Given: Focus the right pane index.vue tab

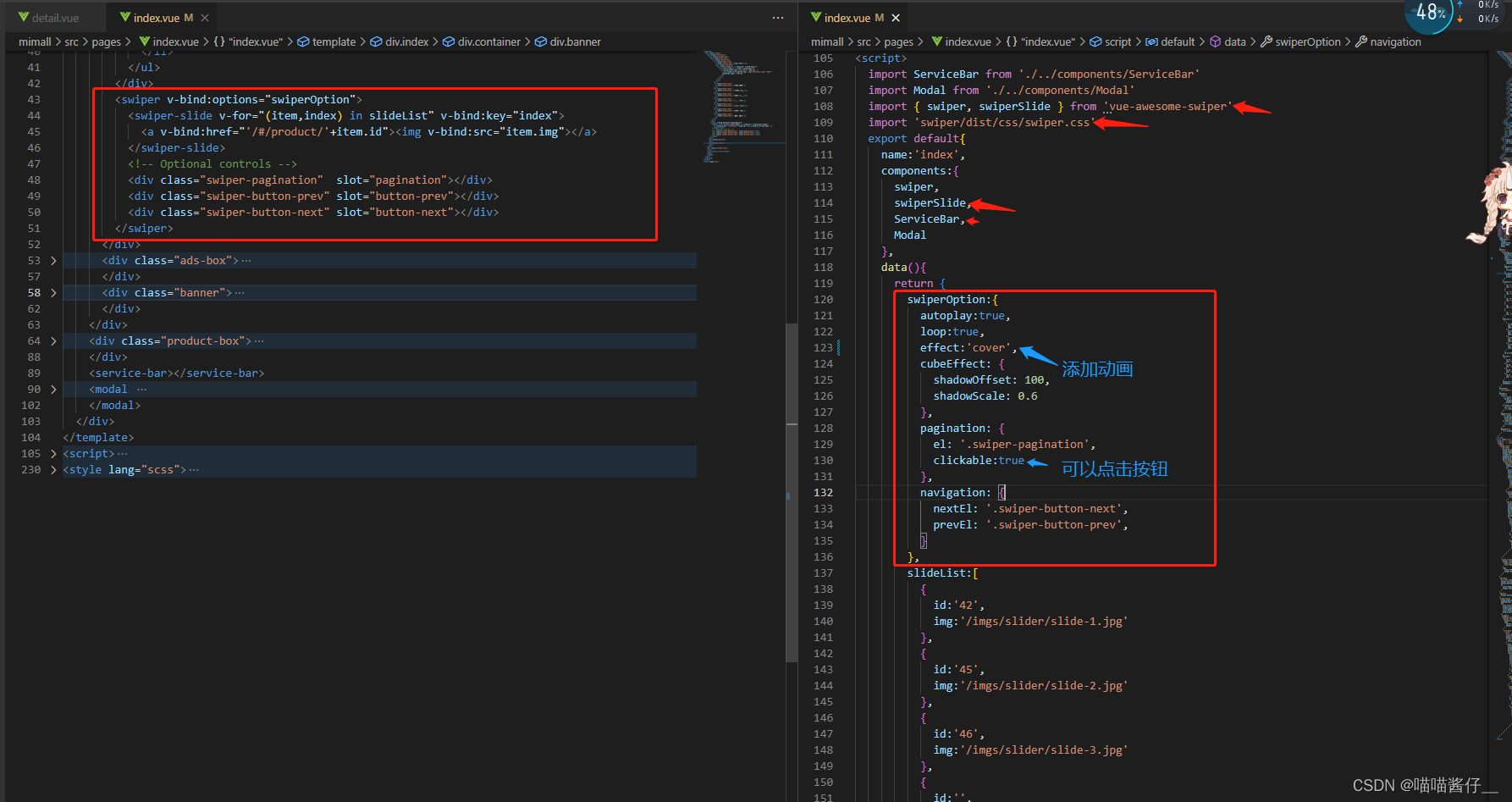Looking at the screenshot, I should pyautogui.click(x=847, y=17).
